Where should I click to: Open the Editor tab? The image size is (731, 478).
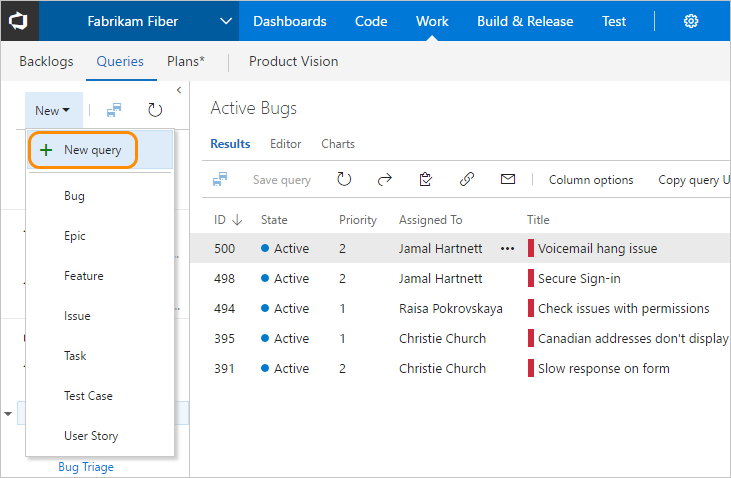(x=285, y=144)
